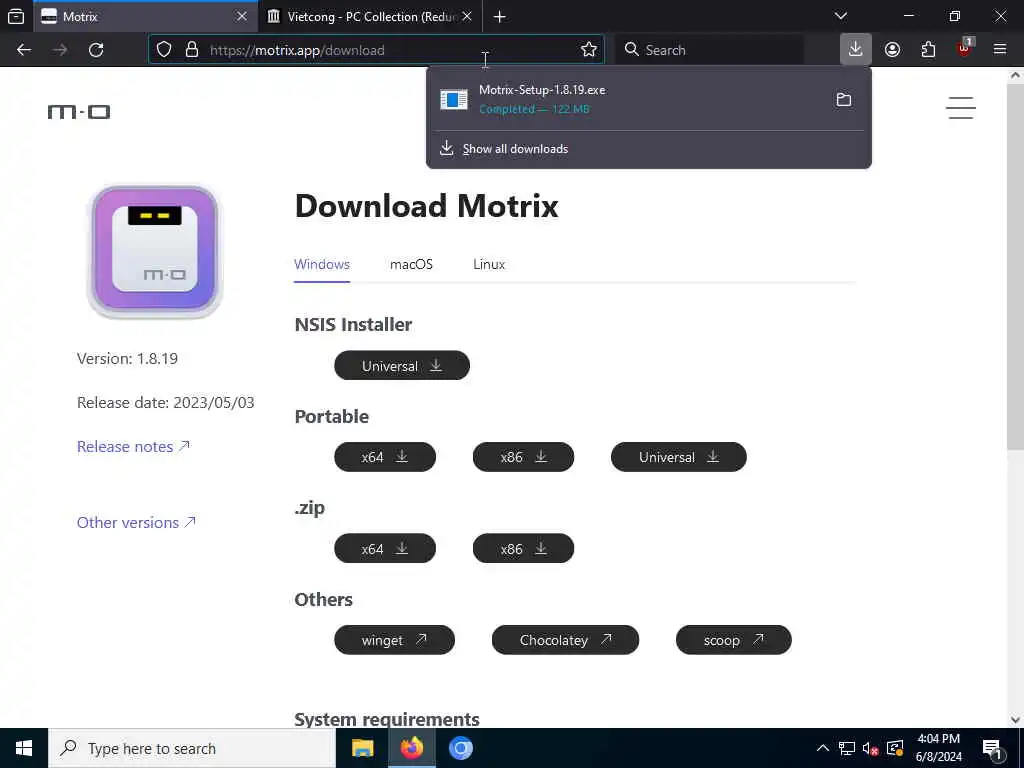This screenshot has width=1024, height=768.
Task: Open the Firefox account icon
Action: tap(892, 50)
